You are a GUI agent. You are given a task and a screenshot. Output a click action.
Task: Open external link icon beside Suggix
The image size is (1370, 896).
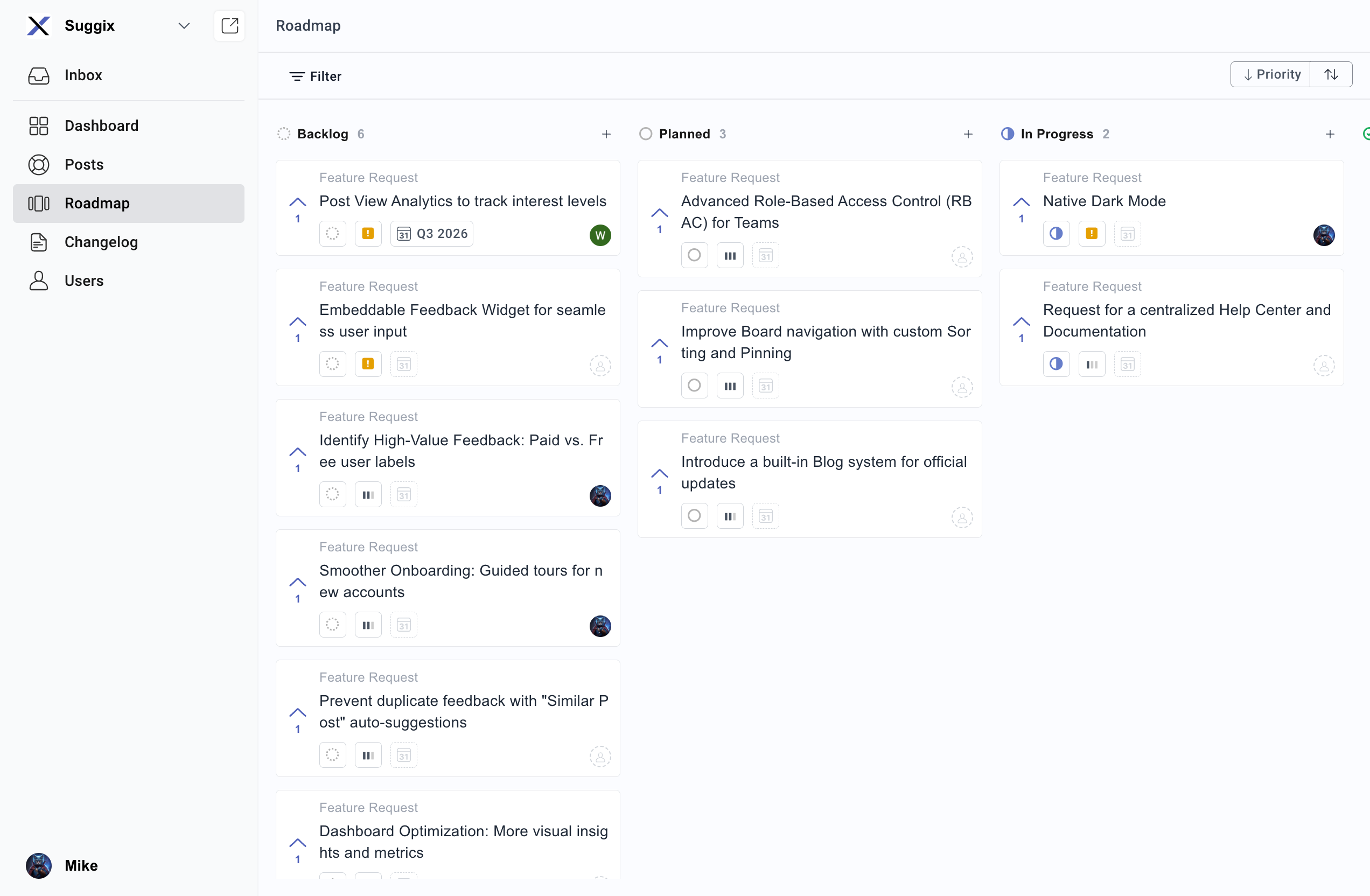229,26
